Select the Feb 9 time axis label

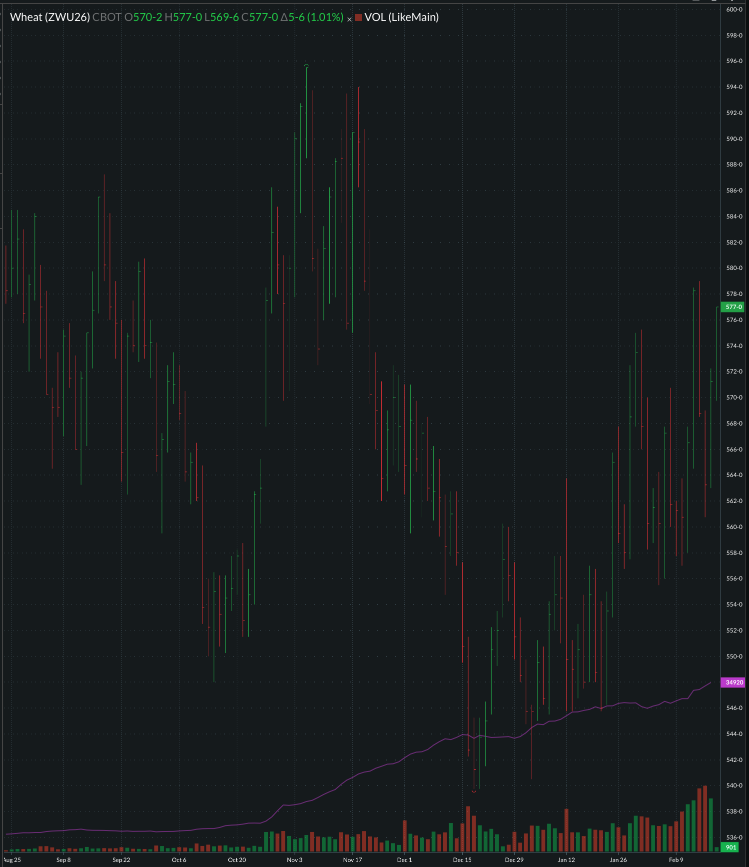(676, 859)
